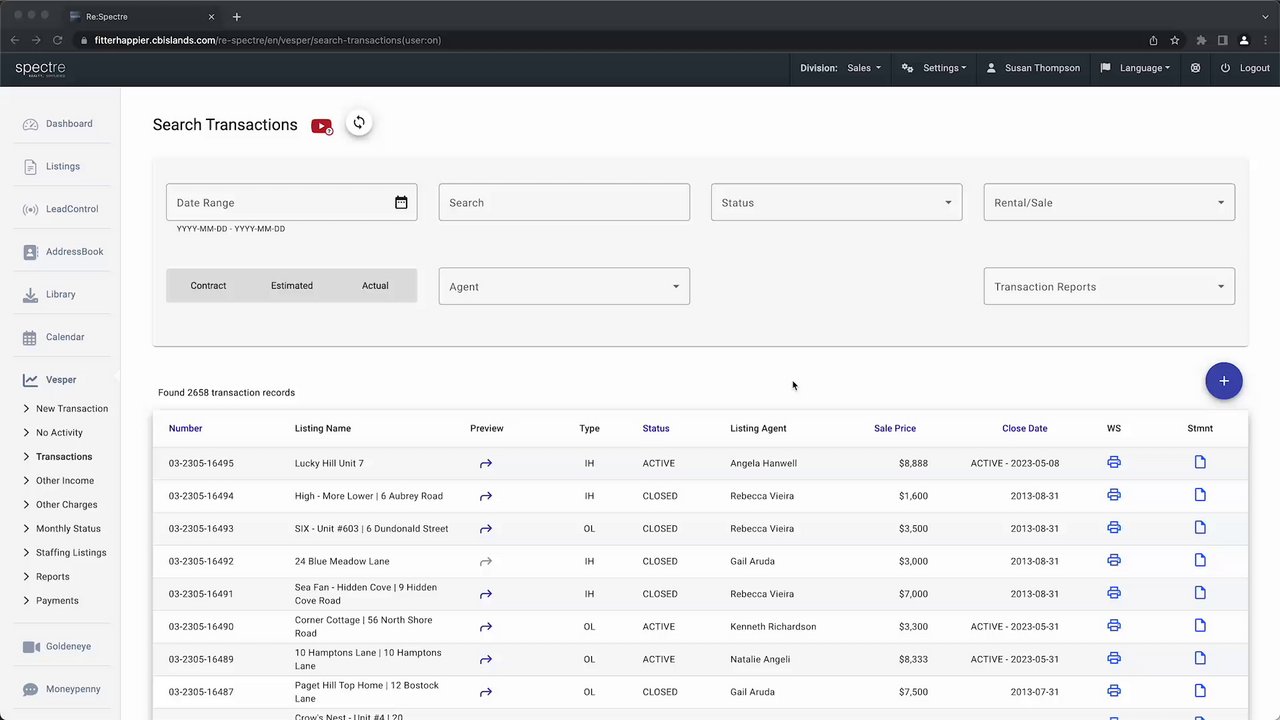Screen dimensions: 1280x720
Task: Open the calendar picker in Date Range
Action: (401, 202)
